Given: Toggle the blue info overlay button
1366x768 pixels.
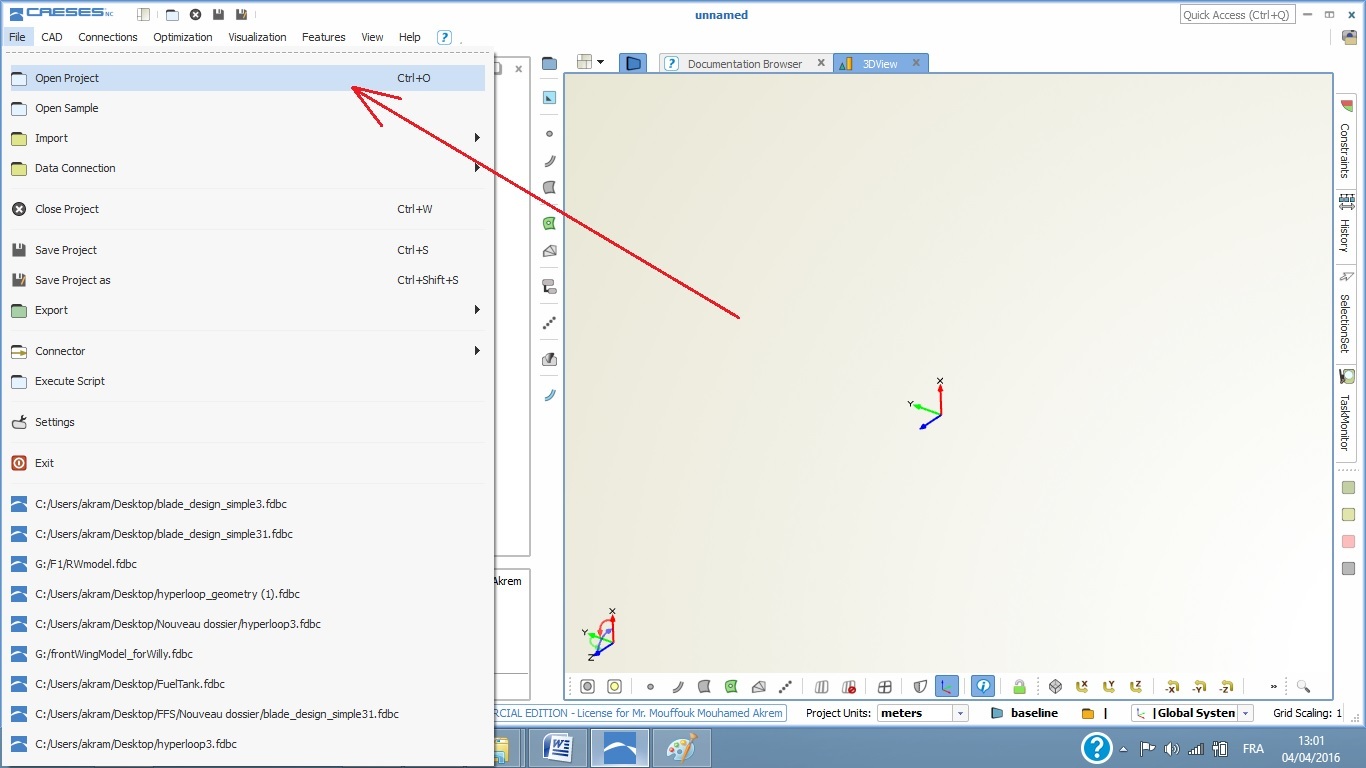Looking at the screenshot, I should pos(983,687).
